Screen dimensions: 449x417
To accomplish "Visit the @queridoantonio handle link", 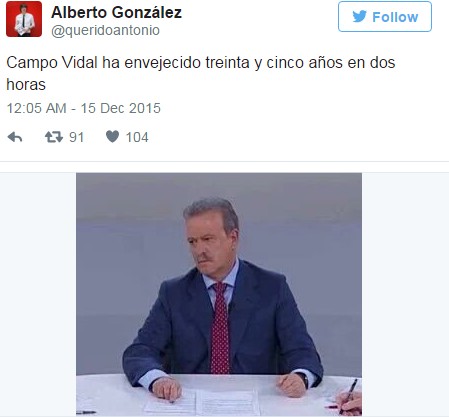I will (x=105, y=30).
